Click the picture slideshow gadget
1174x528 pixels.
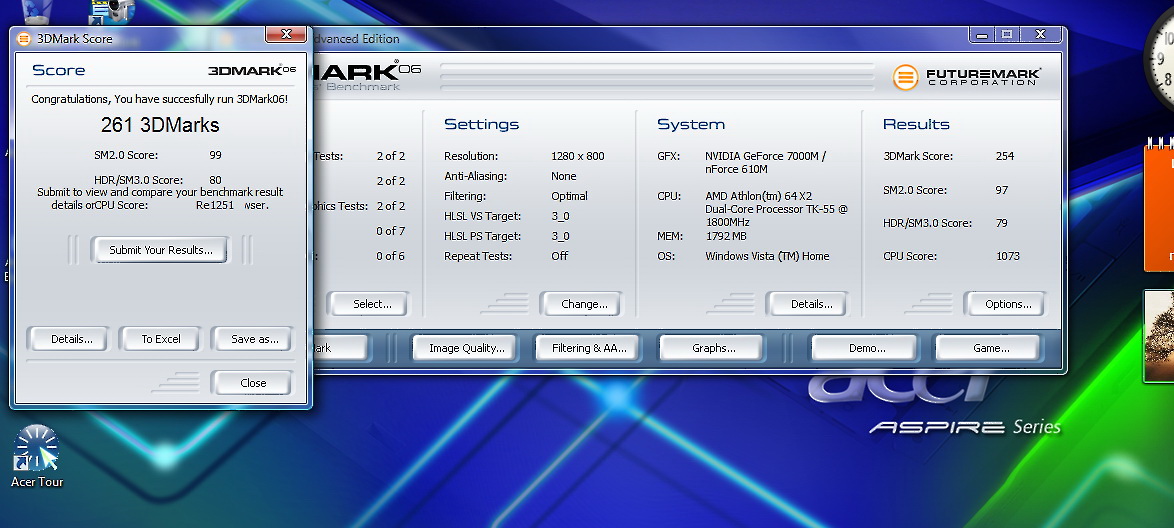click(1159, 335)
